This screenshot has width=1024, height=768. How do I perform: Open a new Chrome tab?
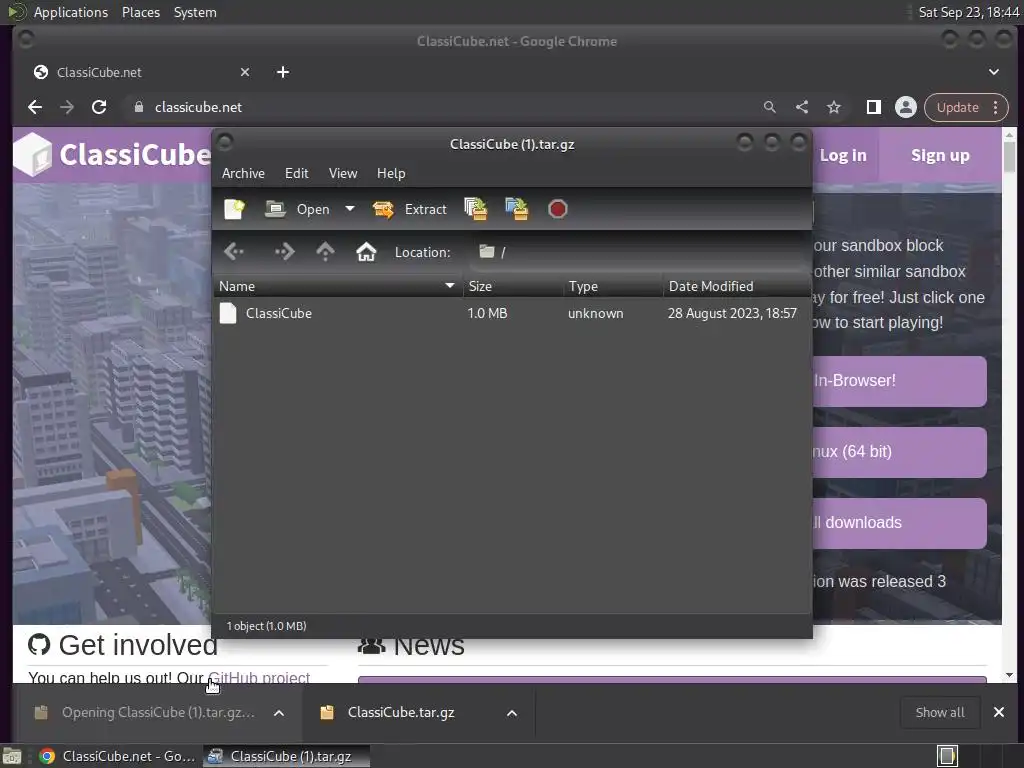[283, 72]
